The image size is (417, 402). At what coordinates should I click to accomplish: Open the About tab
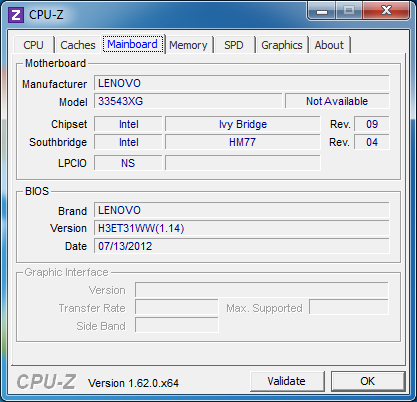coord(329,45)
